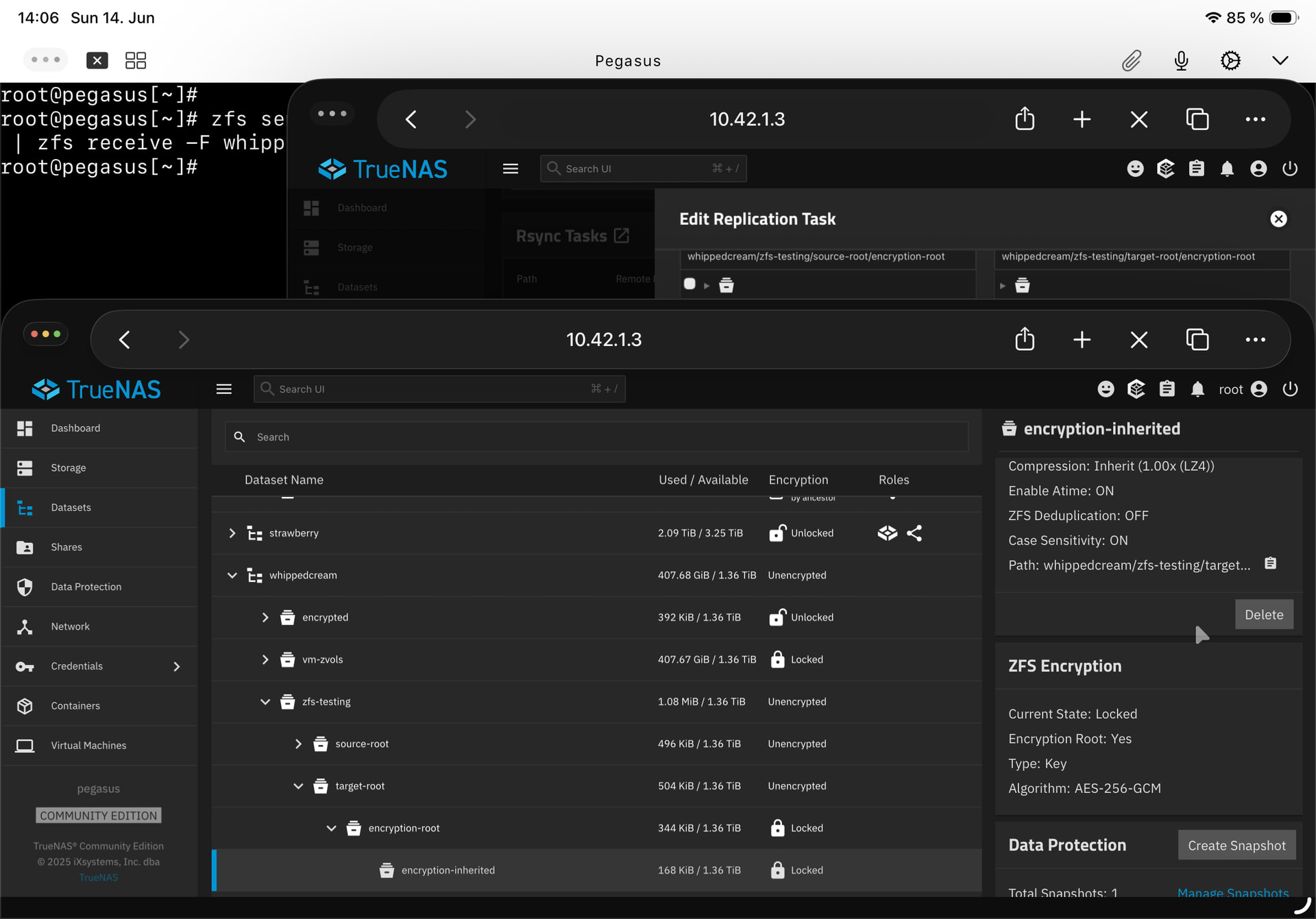Viewport: 1316px width, 919px height.
Task: Click the Delete button for encryption-inherited
Action: click(x=1264, y=615)
